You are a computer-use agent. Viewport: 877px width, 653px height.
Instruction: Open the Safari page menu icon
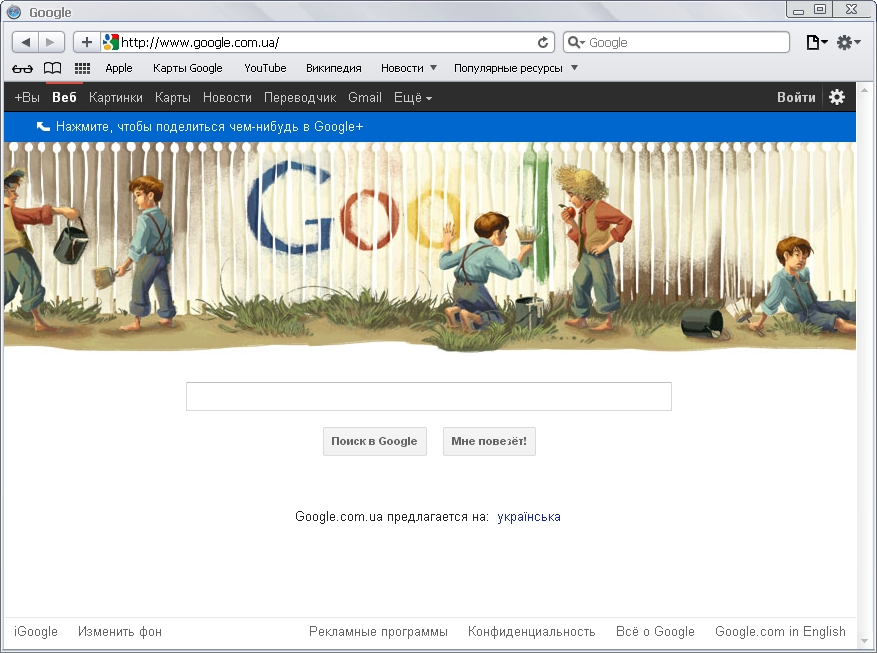815,42
